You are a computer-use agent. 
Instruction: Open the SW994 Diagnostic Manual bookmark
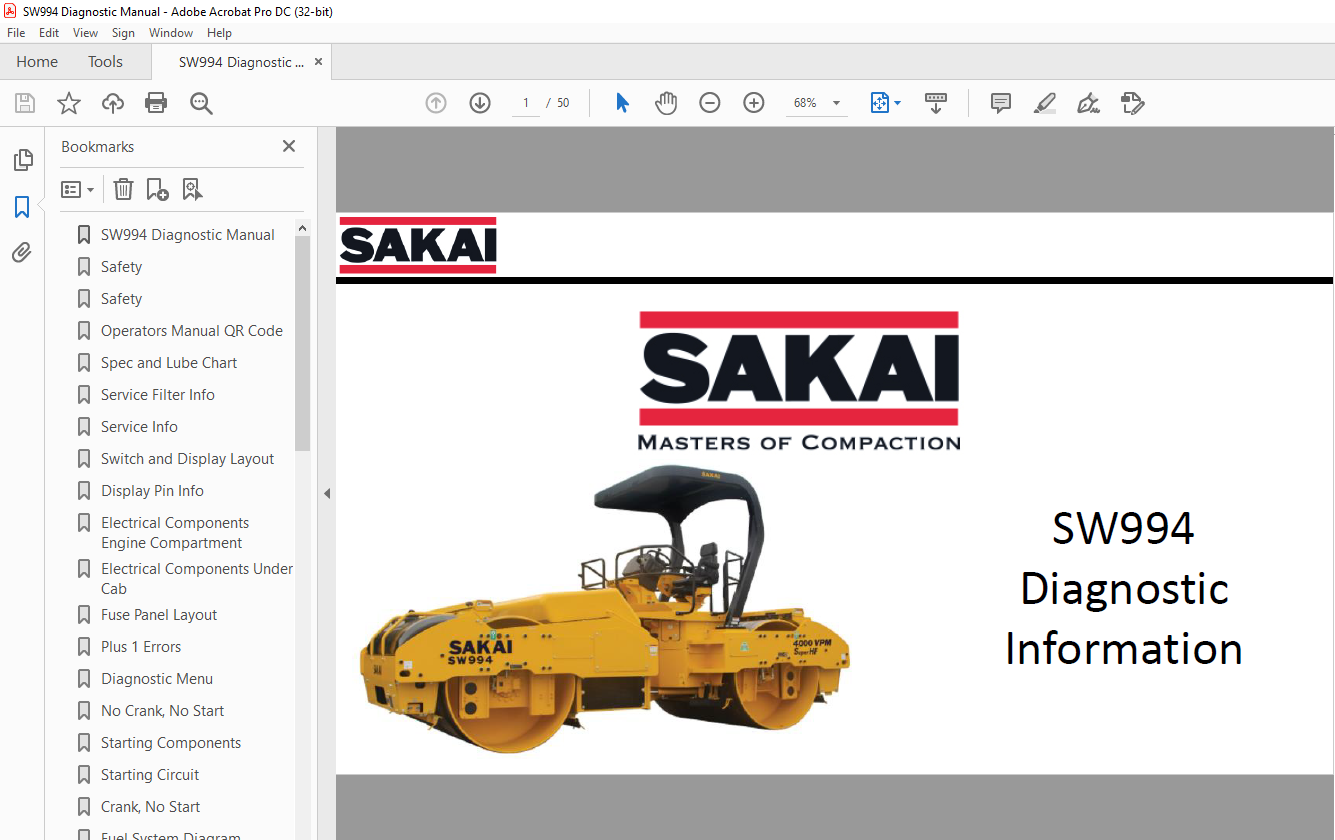187,235
